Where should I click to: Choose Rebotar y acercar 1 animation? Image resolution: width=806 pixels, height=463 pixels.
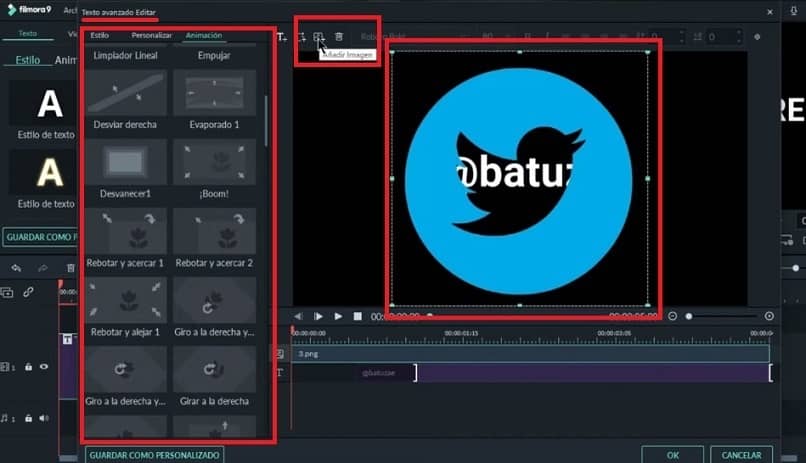(126, 238)
